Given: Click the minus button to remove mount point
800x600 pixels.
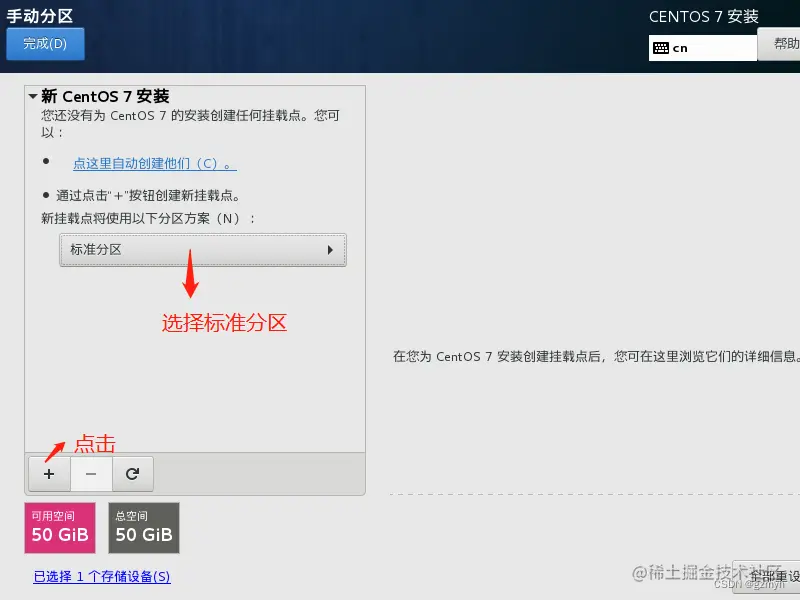Looking at the screenshot, I should [91, 474].
